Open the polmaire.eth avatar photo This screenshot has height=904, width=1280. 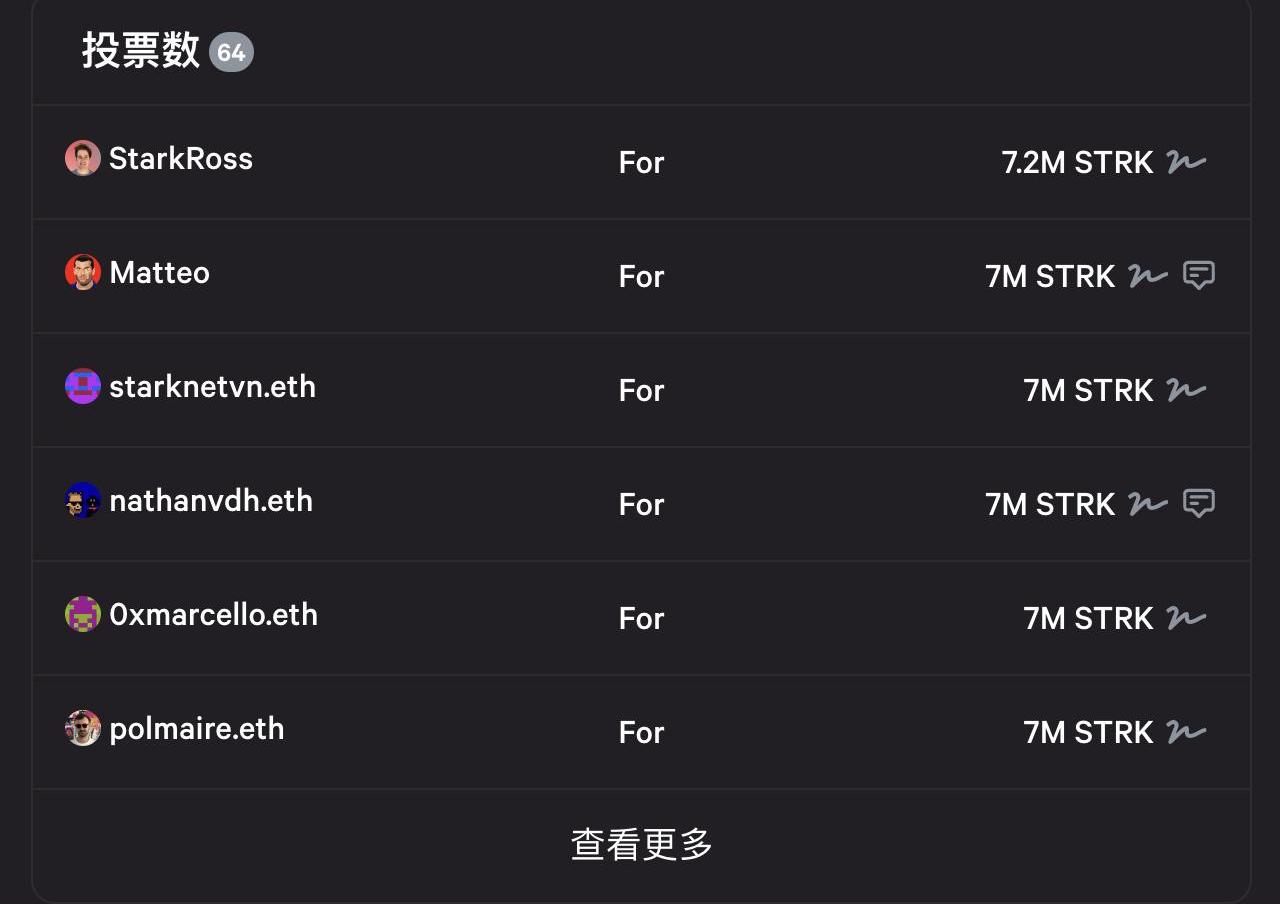[83, 728]
